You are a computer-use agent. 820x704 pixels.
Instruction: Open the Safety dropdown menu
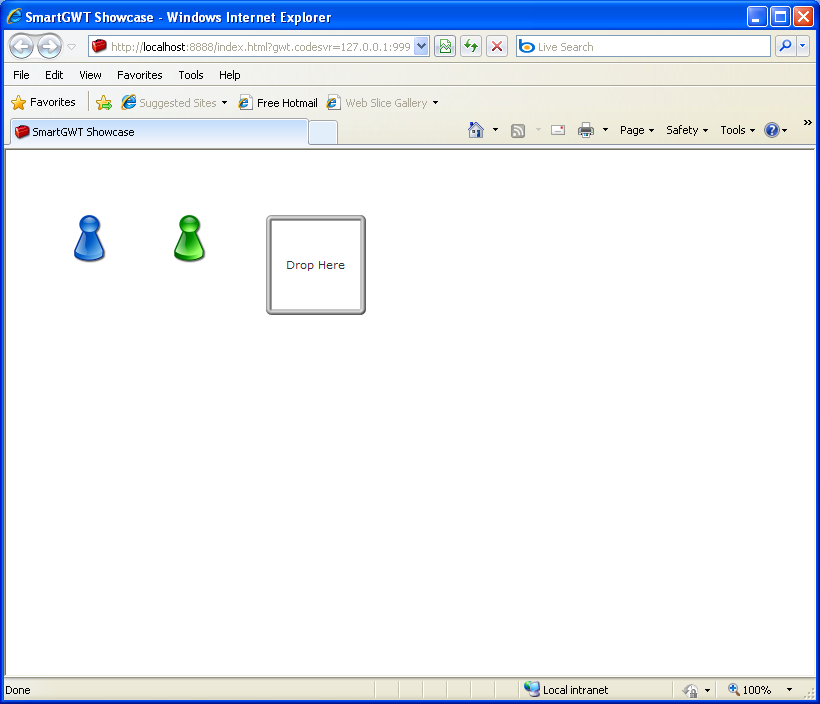point(687,130)
